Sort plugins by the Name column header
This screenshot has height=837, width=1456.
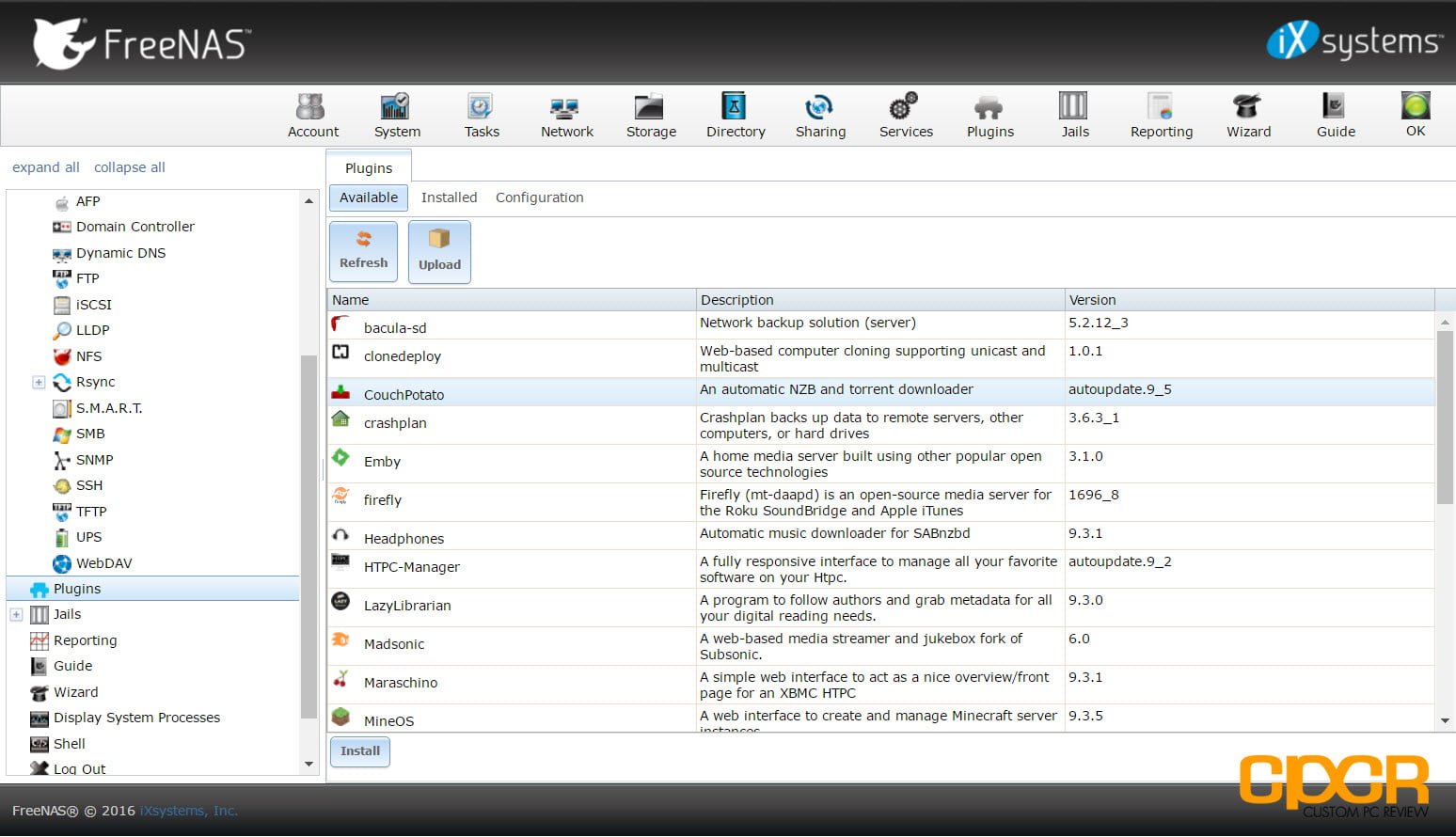(512, 300)
